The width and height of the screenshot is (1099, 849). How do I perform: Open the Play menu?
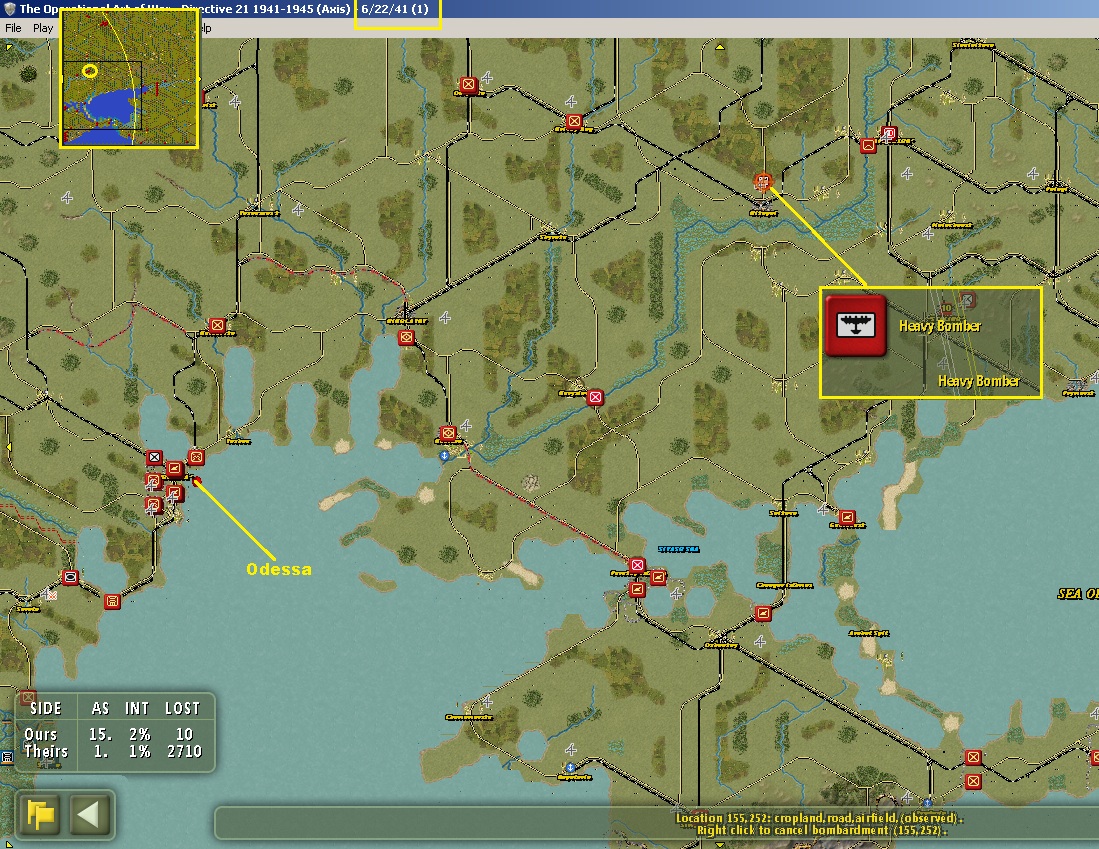pyautogui.click(x=43, y=28)
